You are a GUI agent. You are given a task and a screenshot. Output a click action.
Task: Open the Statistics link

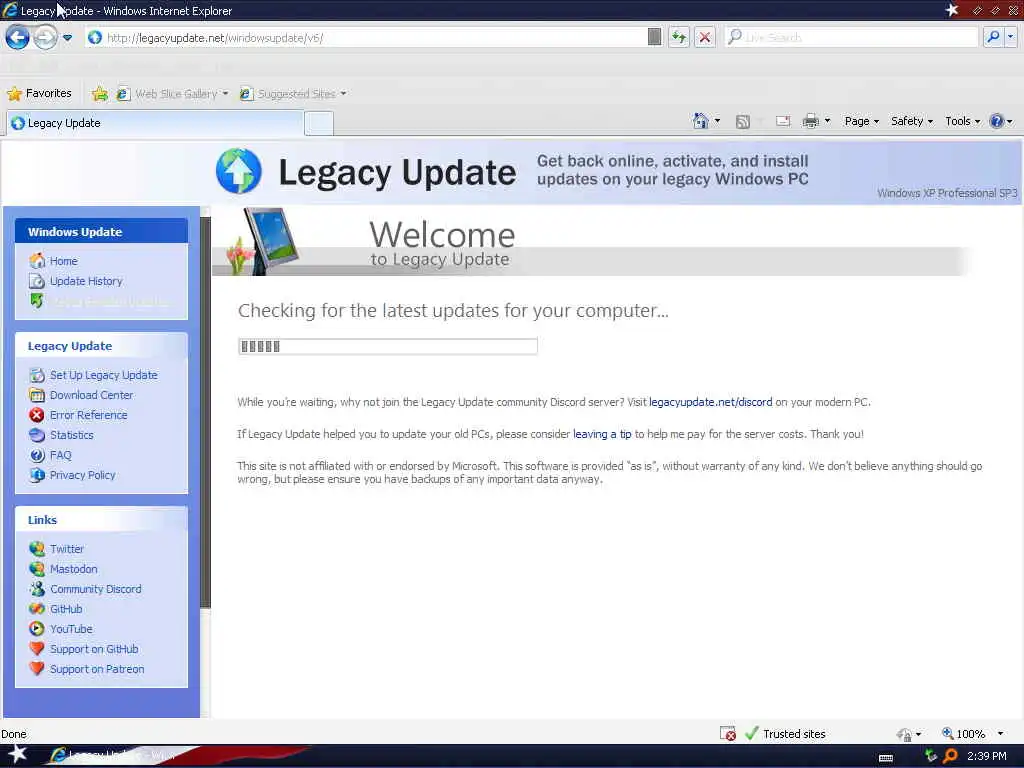coord(72,435)
